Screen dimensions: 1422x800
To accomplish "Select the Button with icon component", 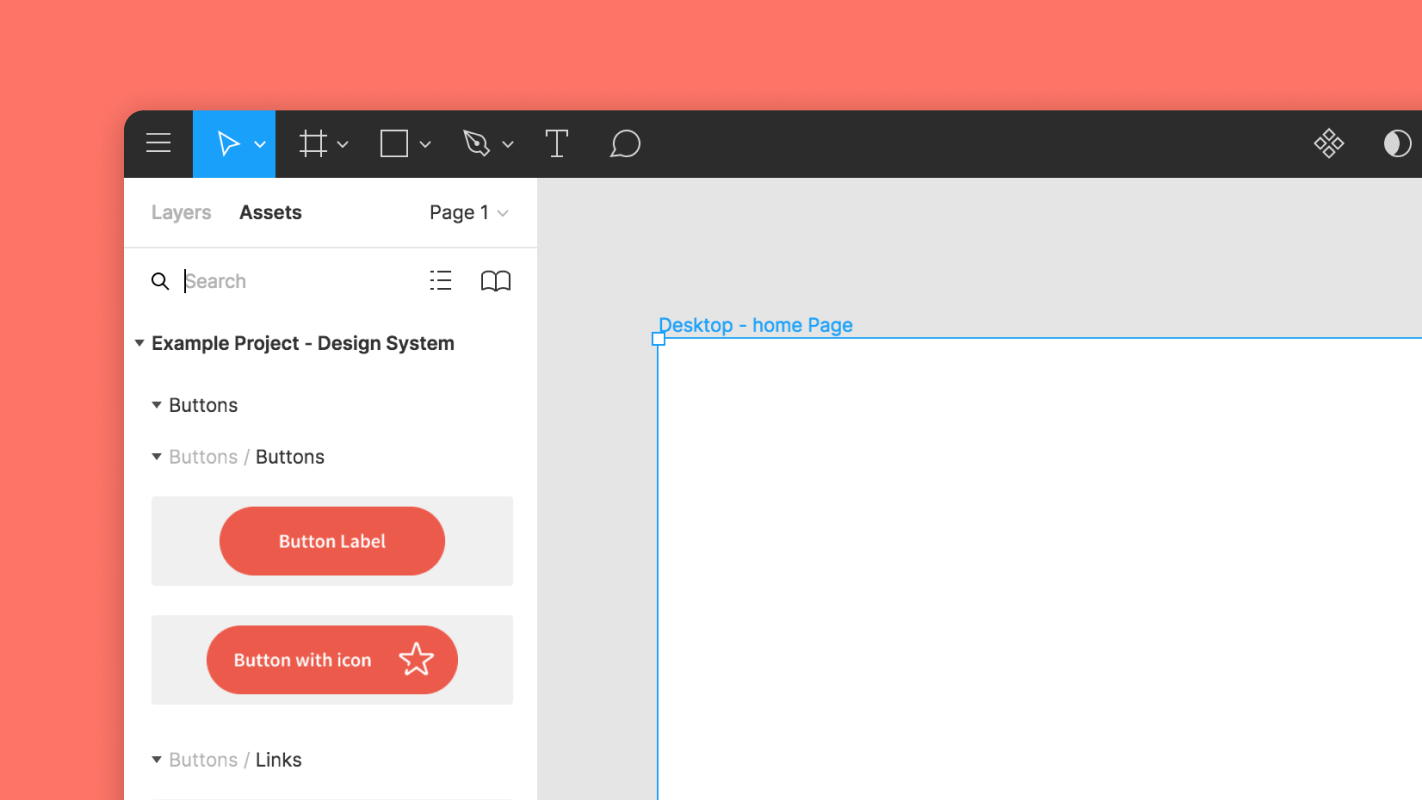I will pyautogui.click(x=332, y=660).
